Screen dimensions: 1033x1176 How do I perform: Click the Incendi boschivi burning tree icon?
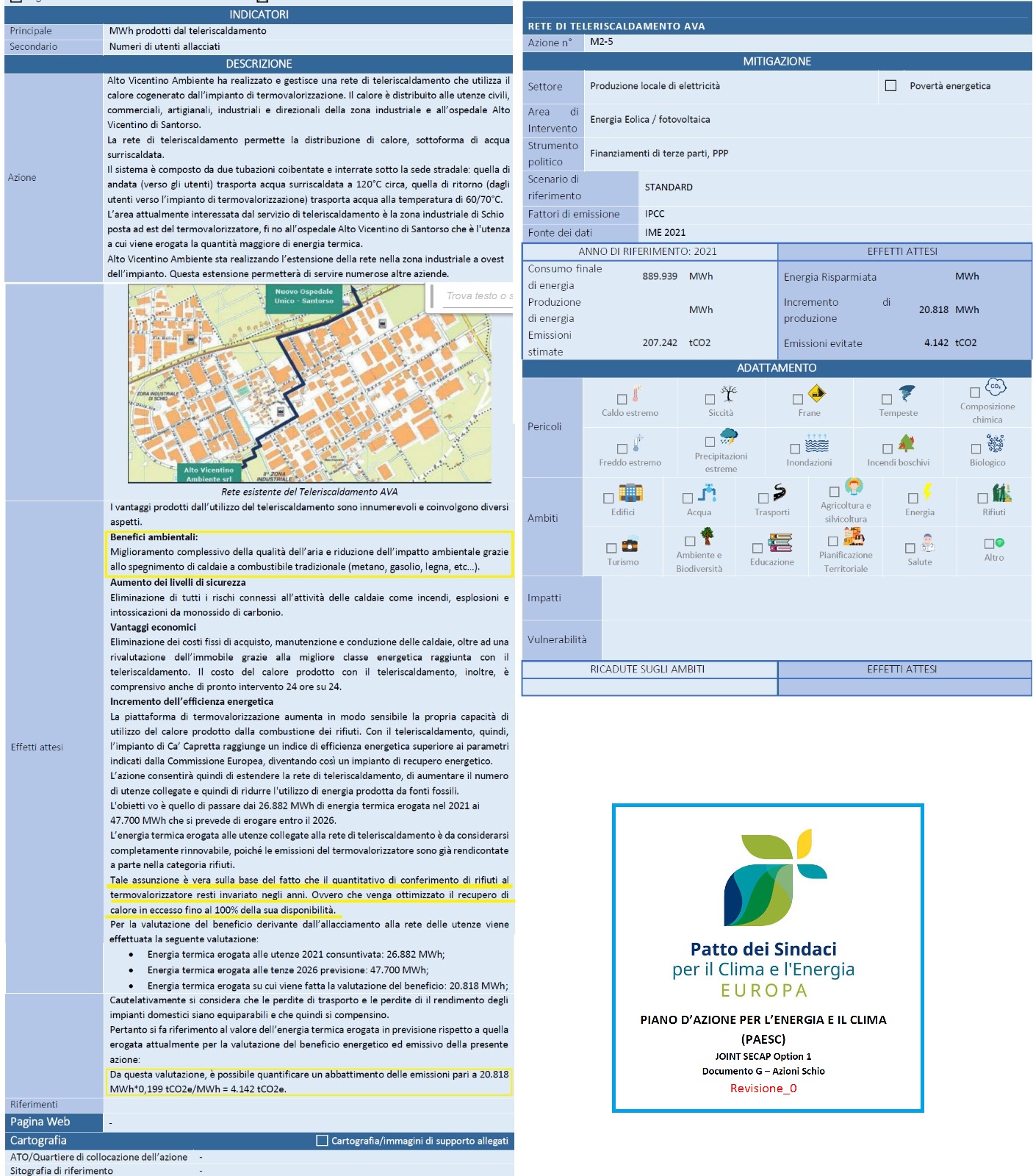907,443
